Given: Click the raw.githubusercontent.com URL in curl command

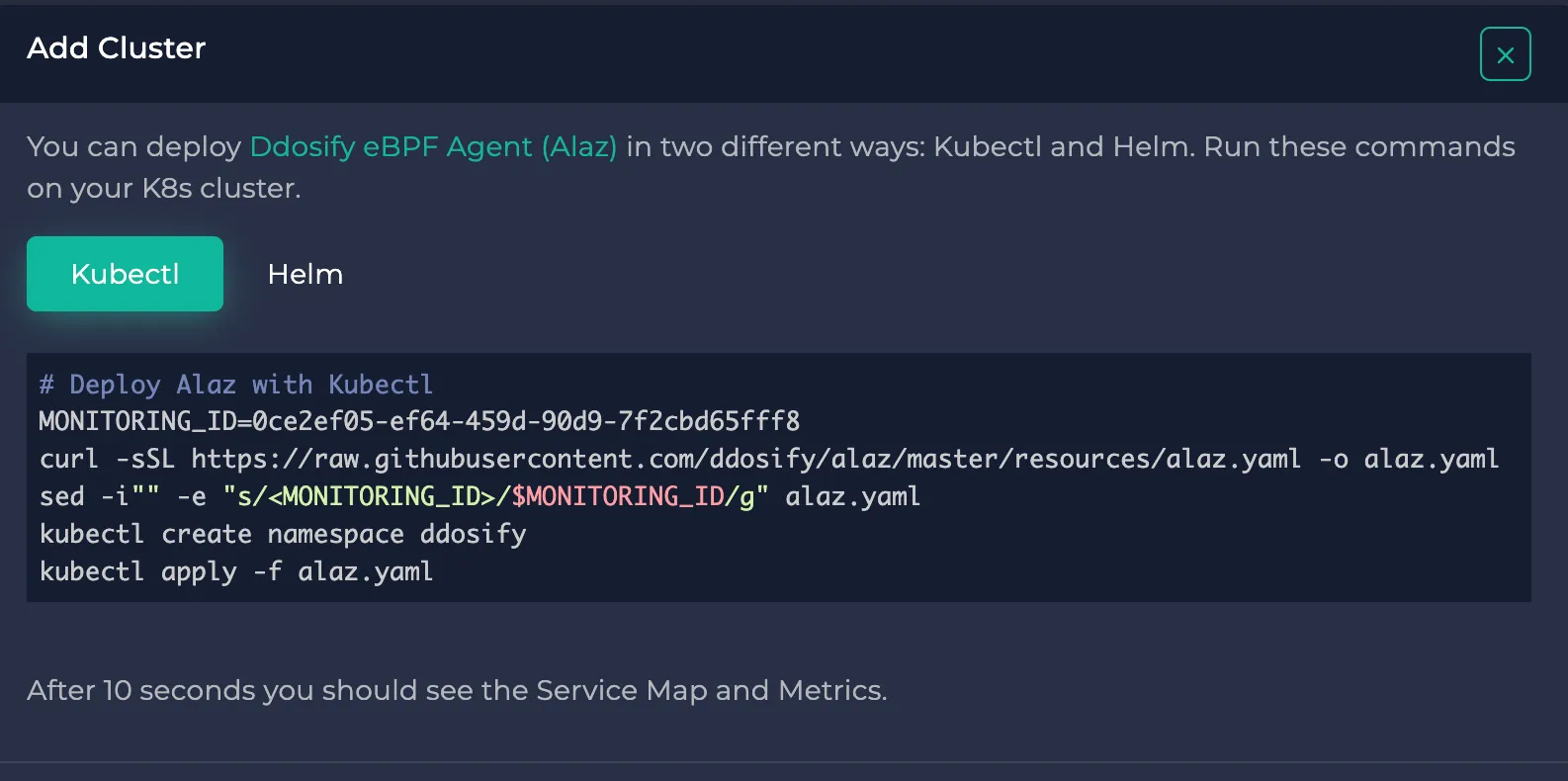Looking at the screenshot, I should click(745, 459).
